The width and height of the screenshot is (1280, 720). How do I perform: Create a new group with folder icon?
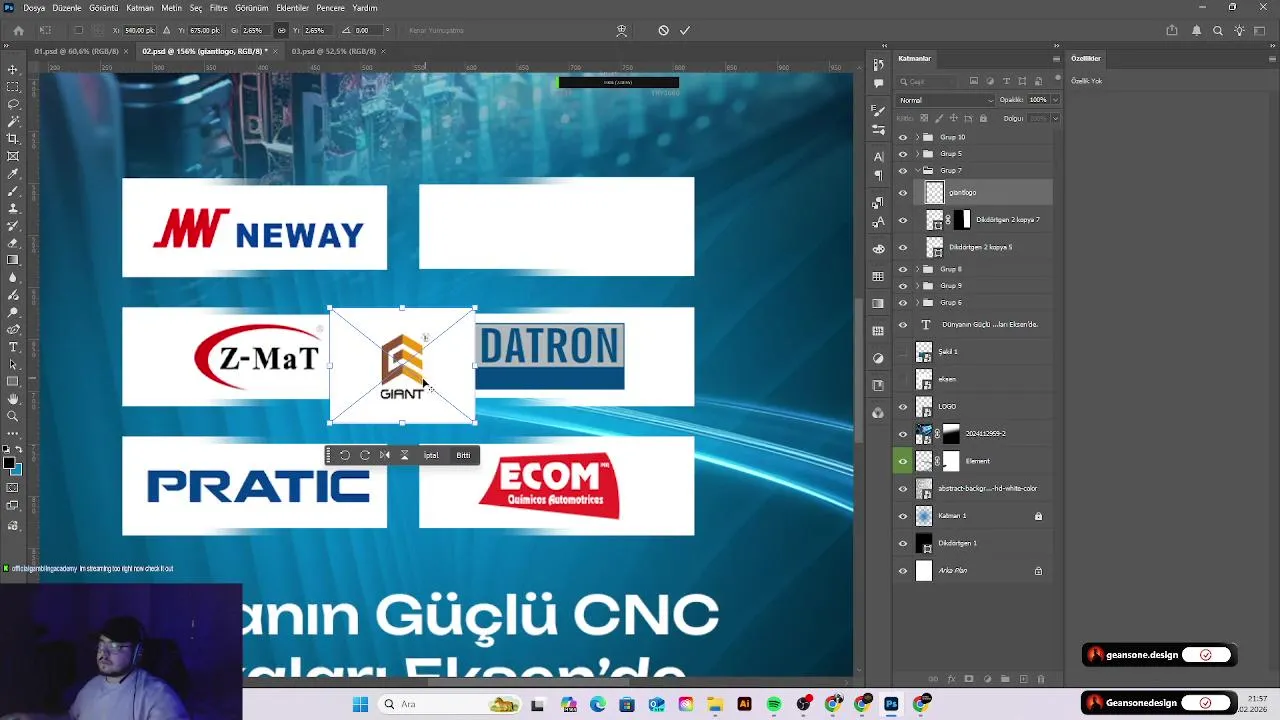[1005, 679]
